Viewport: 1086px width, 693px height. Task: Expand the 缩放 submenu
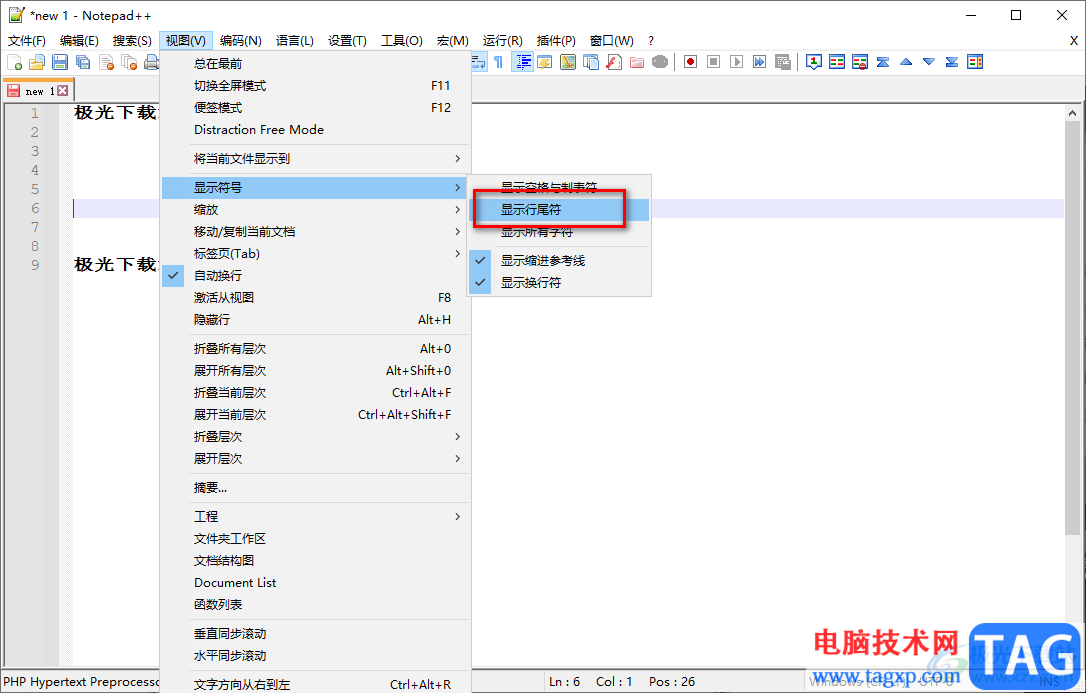(315, 210)
